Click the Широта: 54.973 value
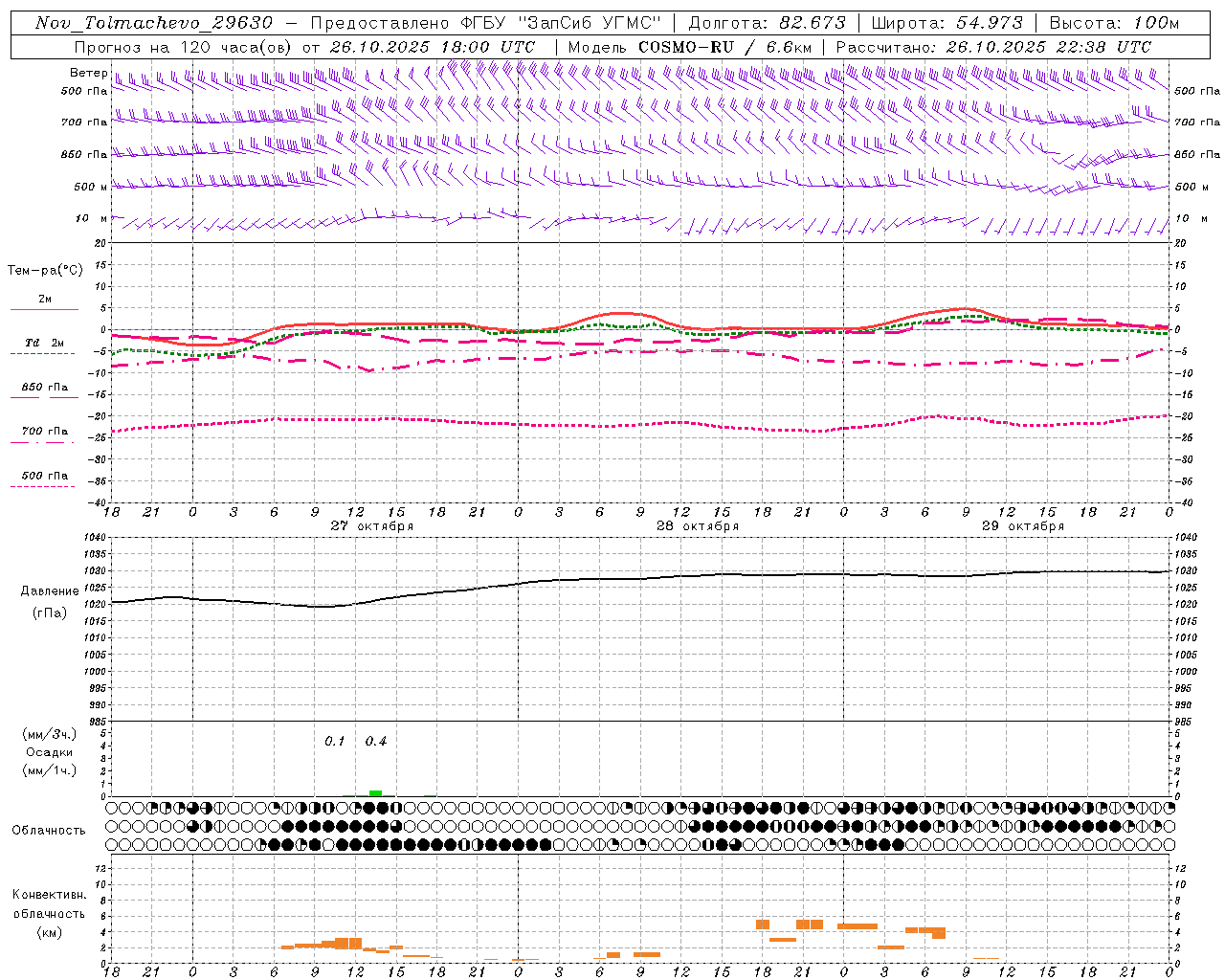The height and width of the screenshot is (980, 1225). pos(947,23)
